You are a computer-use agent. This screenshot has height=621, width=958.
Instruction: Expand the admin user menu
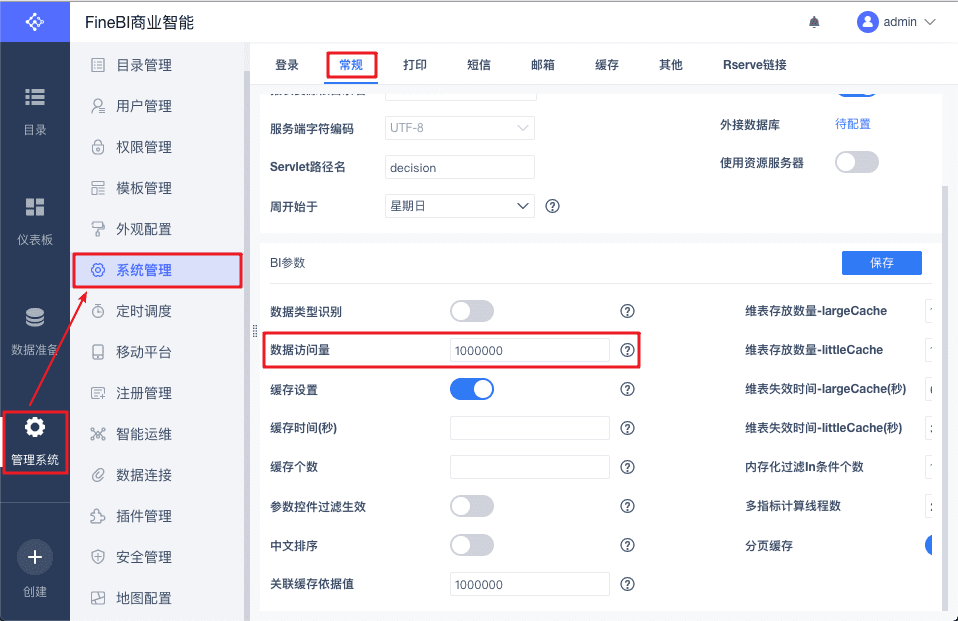[x=896, y=22]
